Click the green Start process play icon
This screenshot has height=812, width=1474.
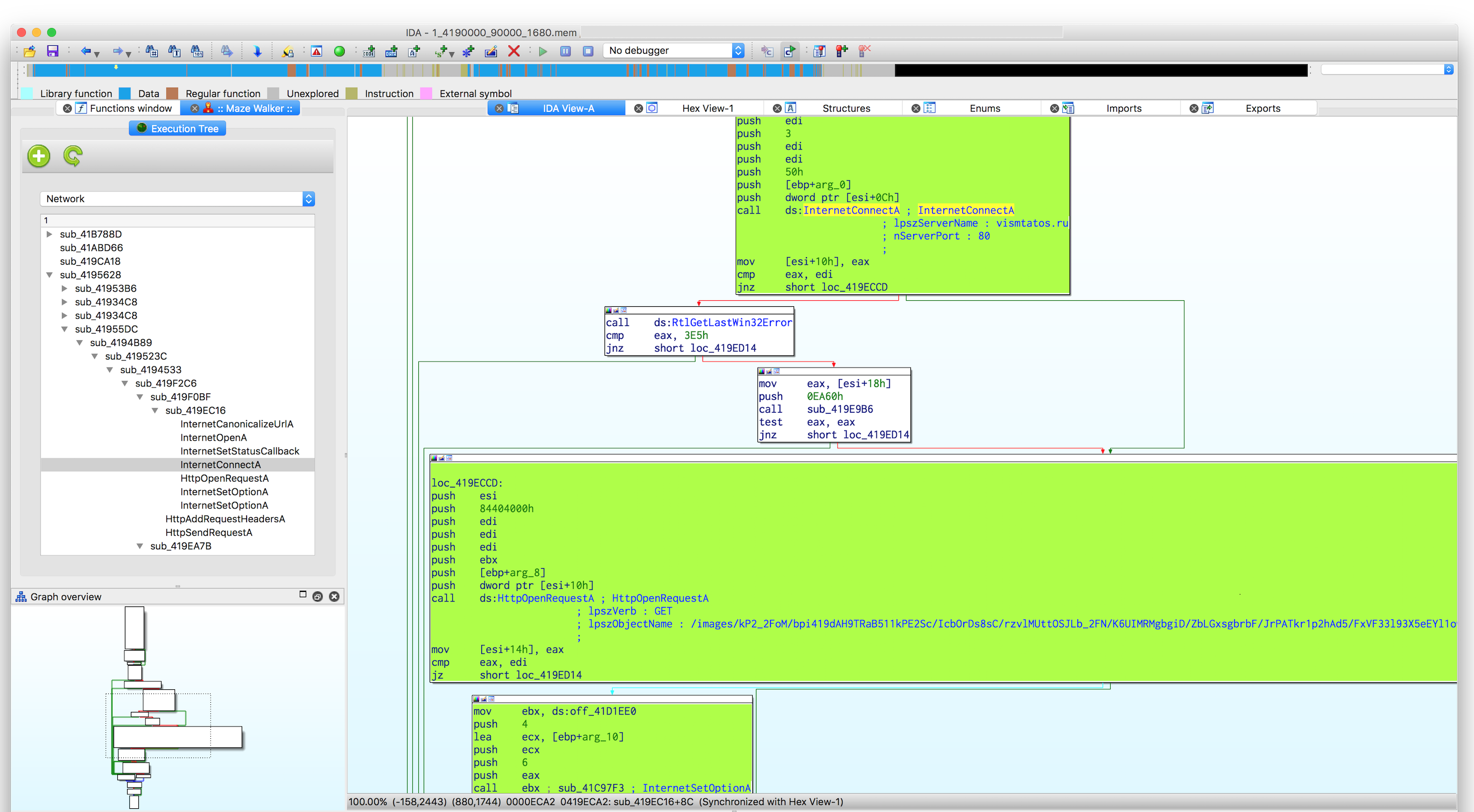tap(543, 52)
